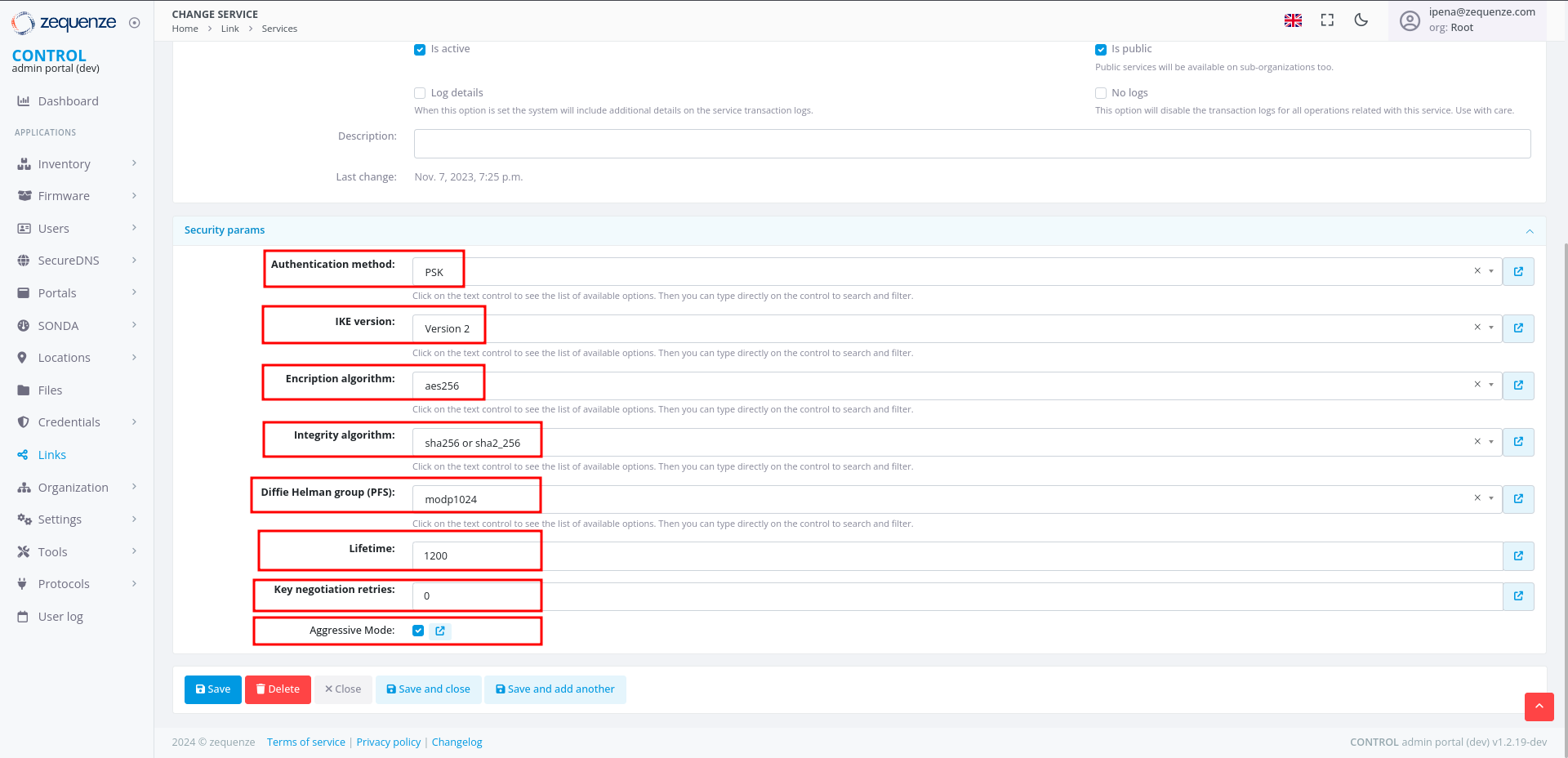
Task: Enable the Log details checkbox
Action: [420, 93]
